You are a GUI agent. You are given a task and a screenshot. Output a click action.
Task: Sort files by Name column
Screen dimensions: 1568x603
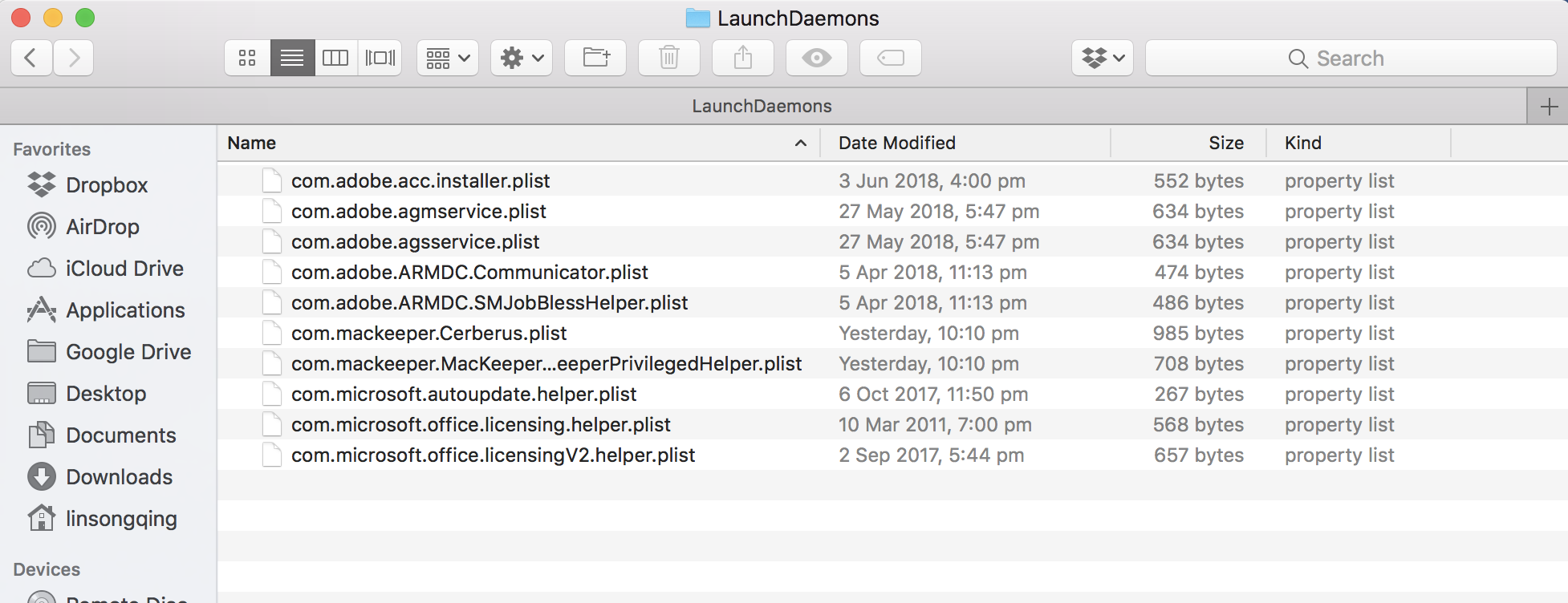pos(518,143)
